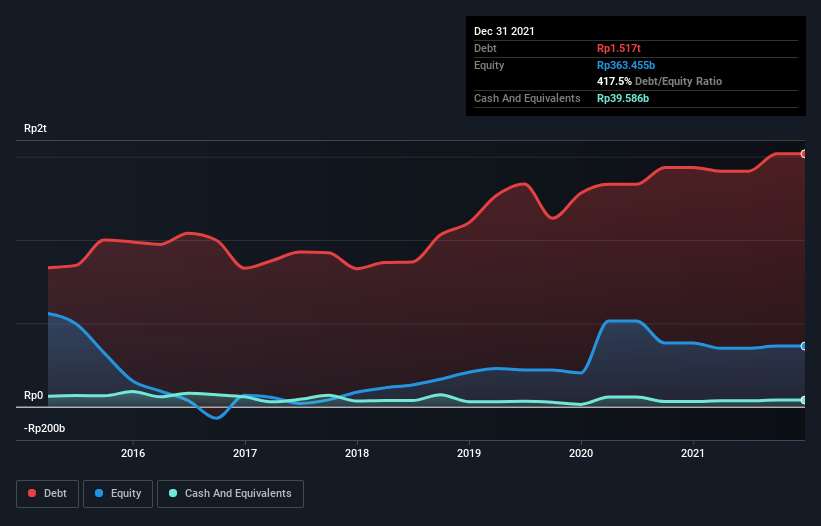
Task: Click the 2019 x-axis label
Action: [469, 453]
